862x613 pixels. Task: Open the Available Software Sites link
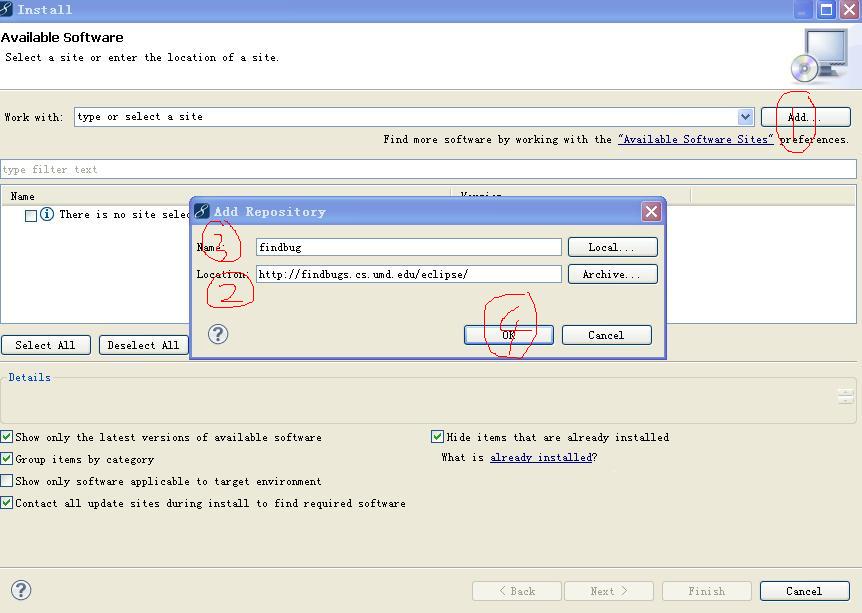click(x=695, y=140)
